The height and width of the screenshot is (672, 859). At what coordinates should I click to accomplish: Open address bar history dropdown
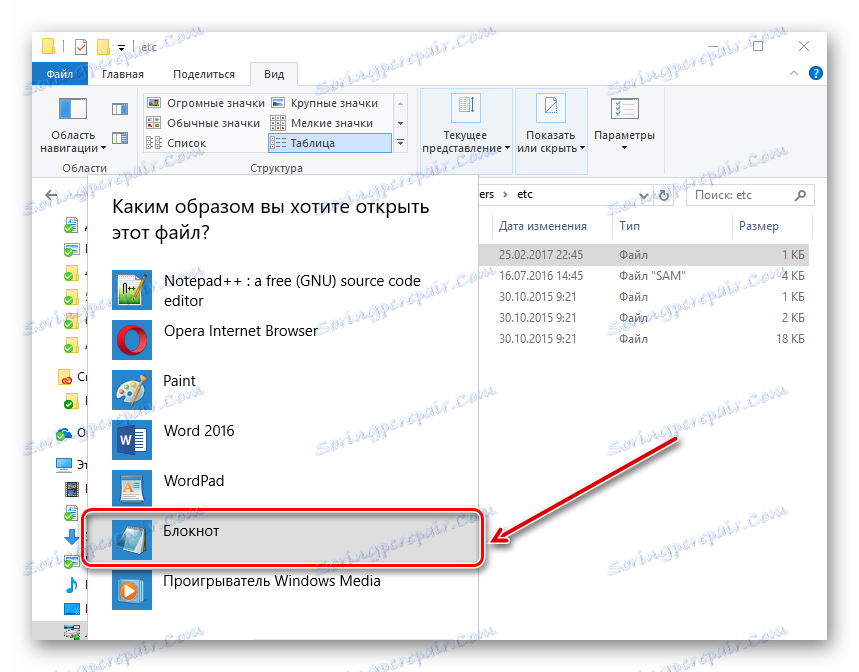tap(644, 195)
